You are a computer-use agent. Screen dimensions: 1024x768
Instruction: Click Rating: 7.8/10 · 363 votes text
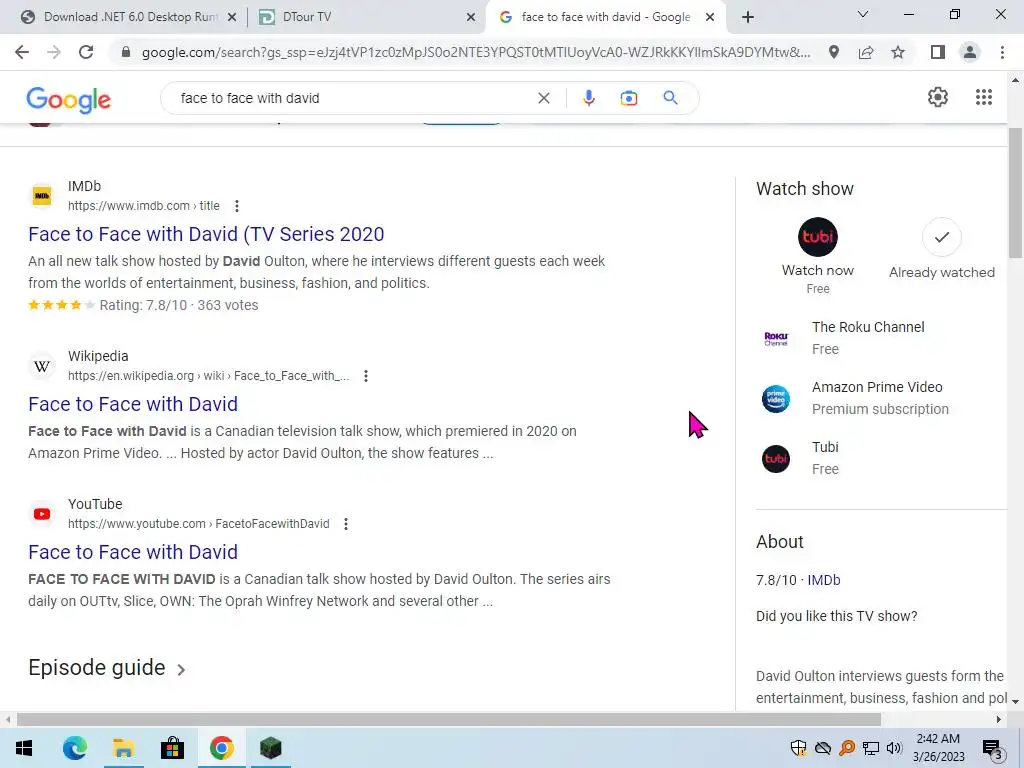tap(179, 305)
